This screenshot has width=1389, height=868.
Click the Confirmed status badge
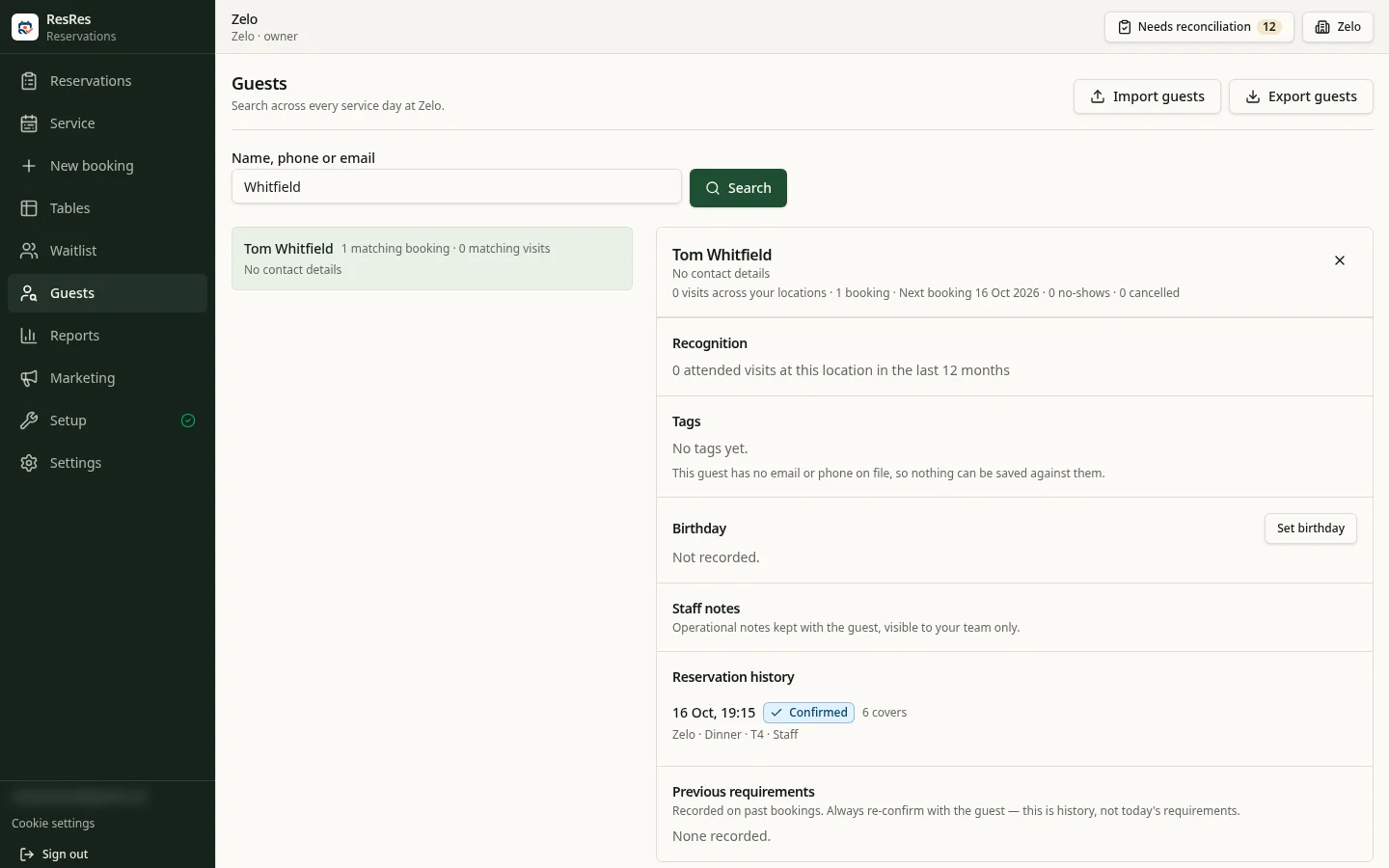pos(808,713)
